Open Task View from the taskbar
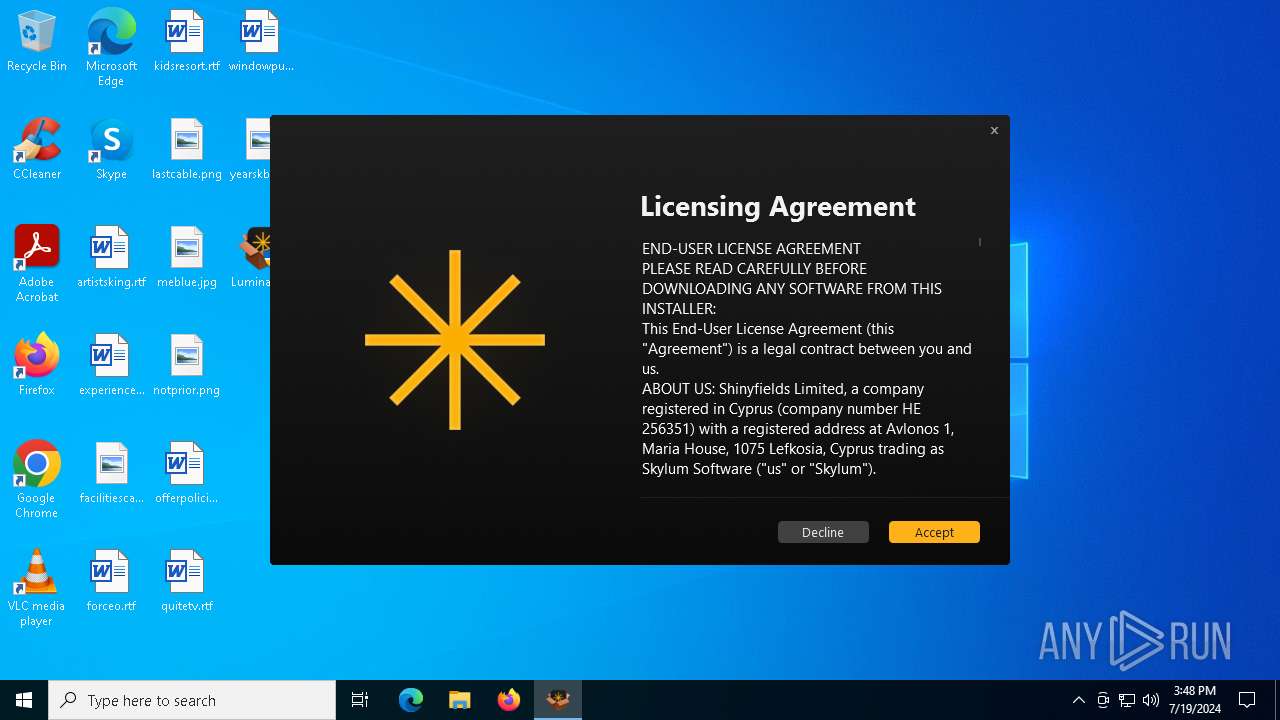Viewport: 1280px width, 720px height. click(360, 700)
